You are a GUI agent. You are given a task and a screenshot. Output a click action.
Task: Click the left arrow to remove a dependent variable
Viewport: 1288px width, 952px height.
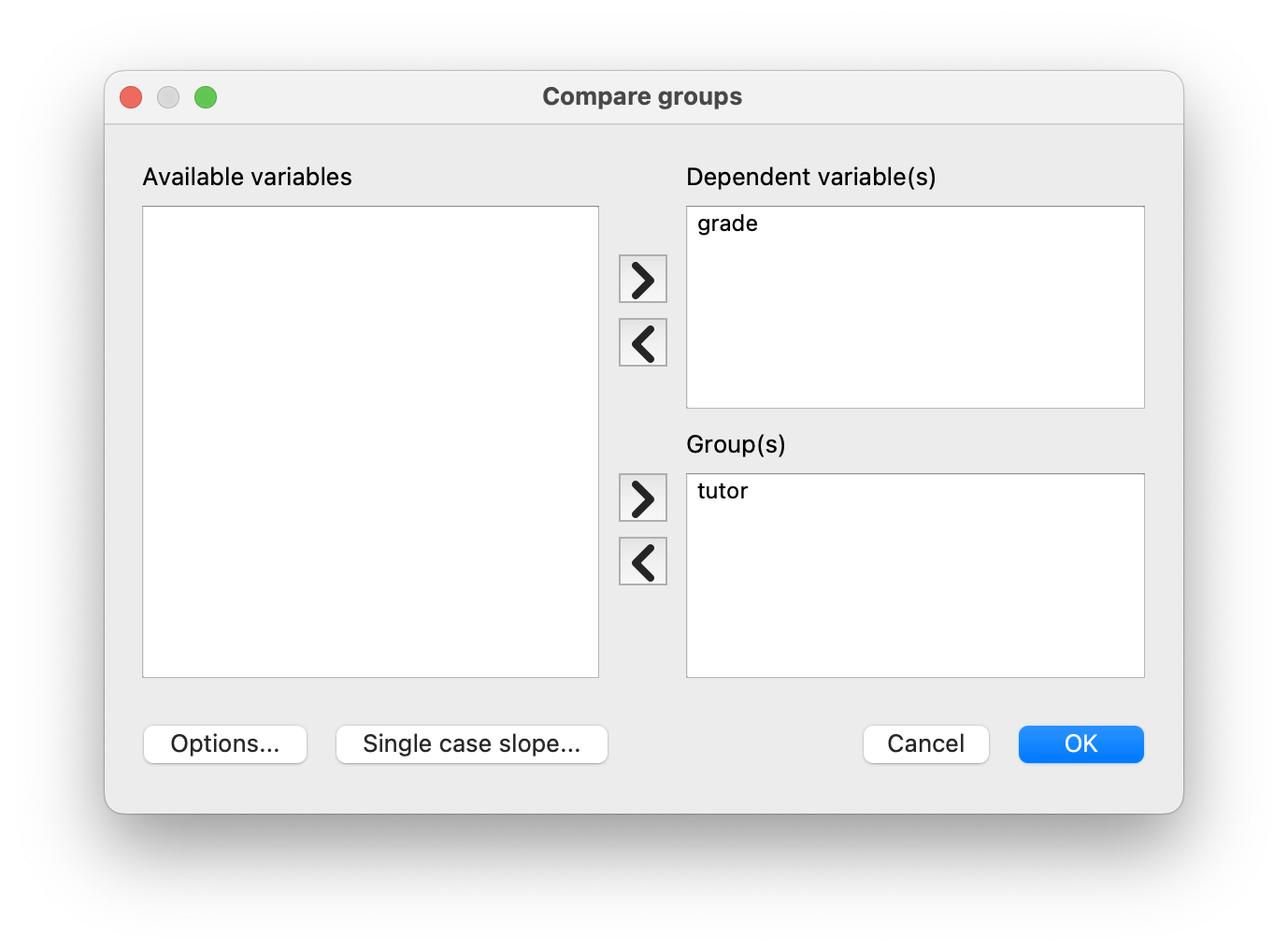642,342
